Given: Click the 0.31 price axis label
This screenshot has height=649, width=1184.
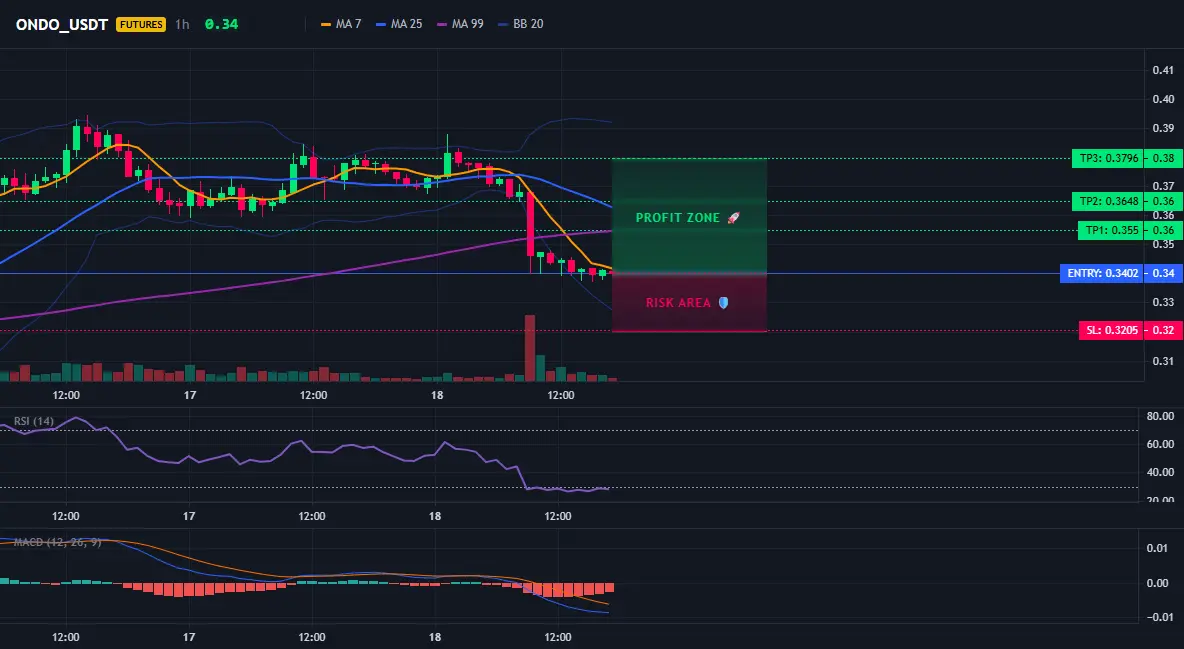Looking at the screenshot, I should point(1163,361).
